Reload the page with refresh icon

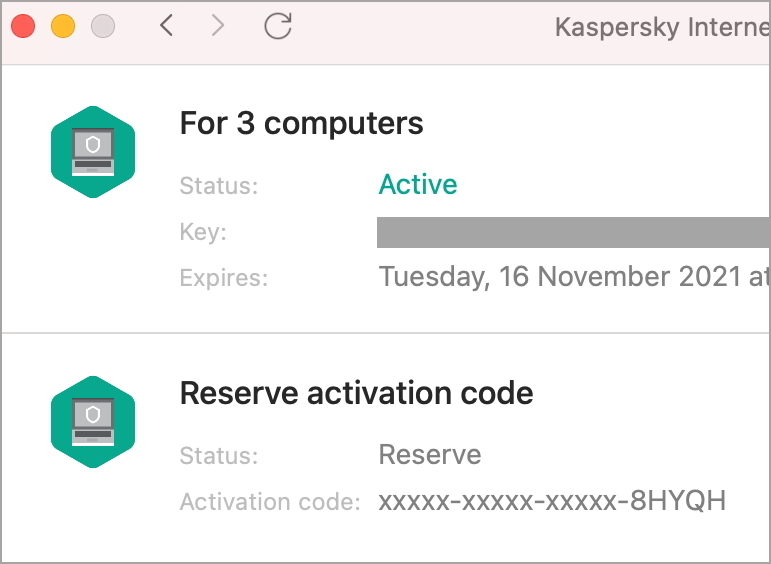[278, 25]
